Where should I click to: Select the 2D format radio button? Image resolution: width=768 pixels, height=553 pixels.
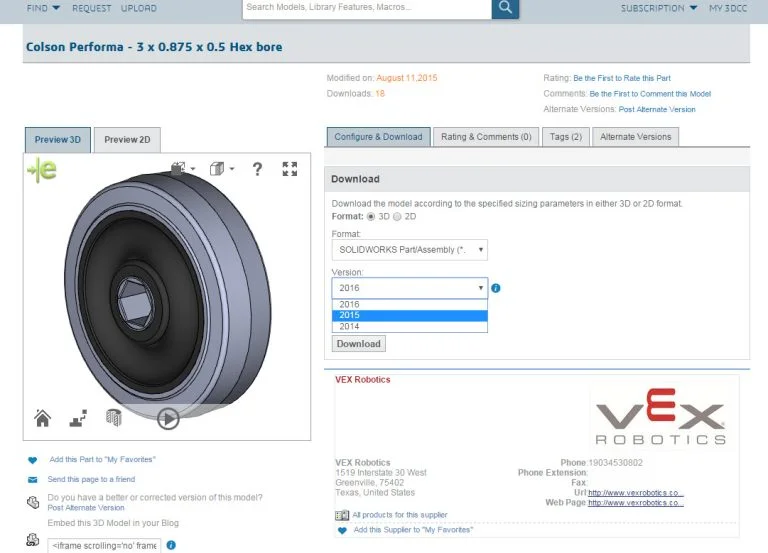(397, 216)
